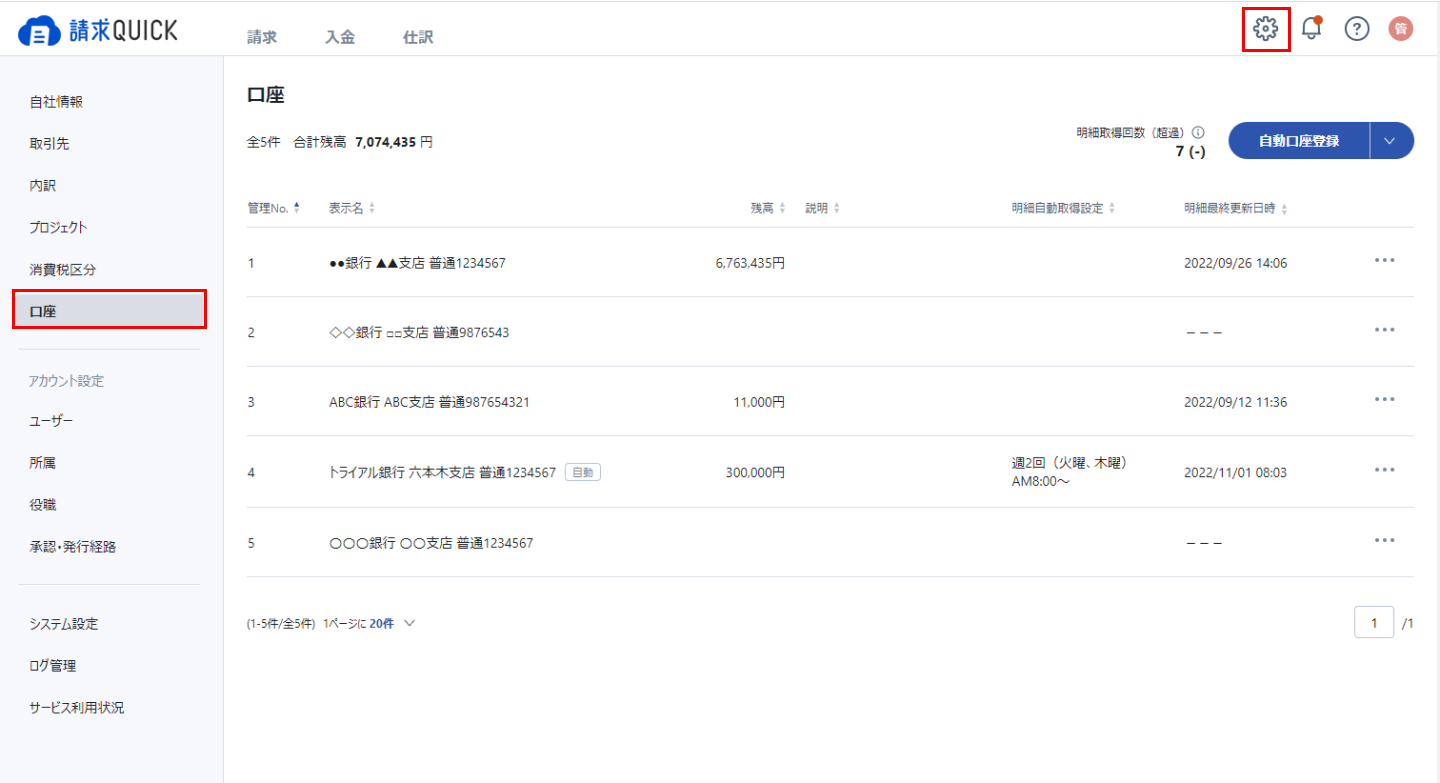
Task: Open 取引先 in the sidebar
Action: 50,143
